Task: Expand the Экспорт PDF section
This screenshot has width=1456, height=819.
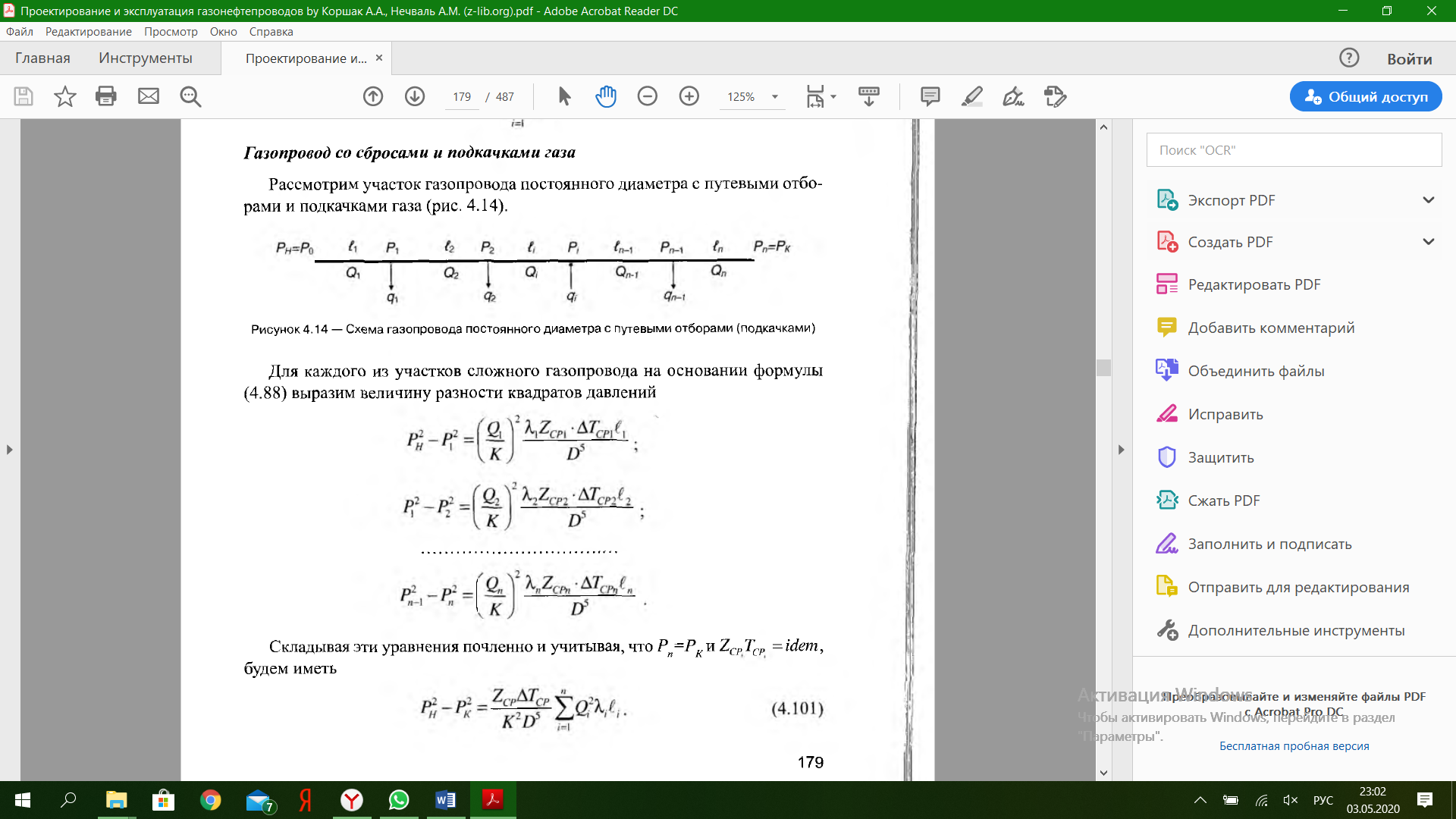Action: coord(1428,200)
